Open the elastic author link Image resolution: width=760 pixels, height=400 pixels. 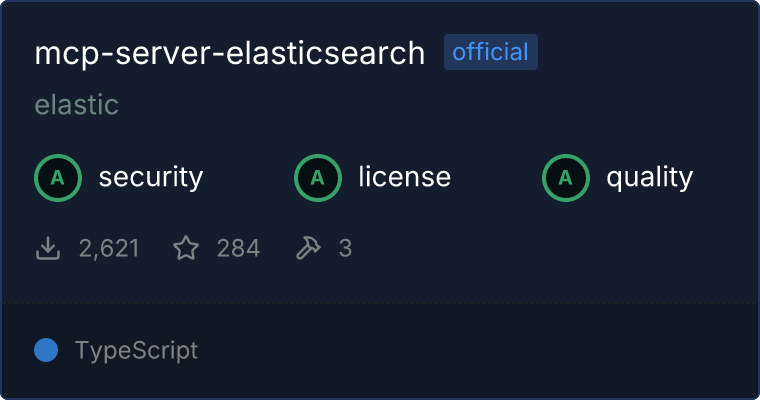coord(77,105)
